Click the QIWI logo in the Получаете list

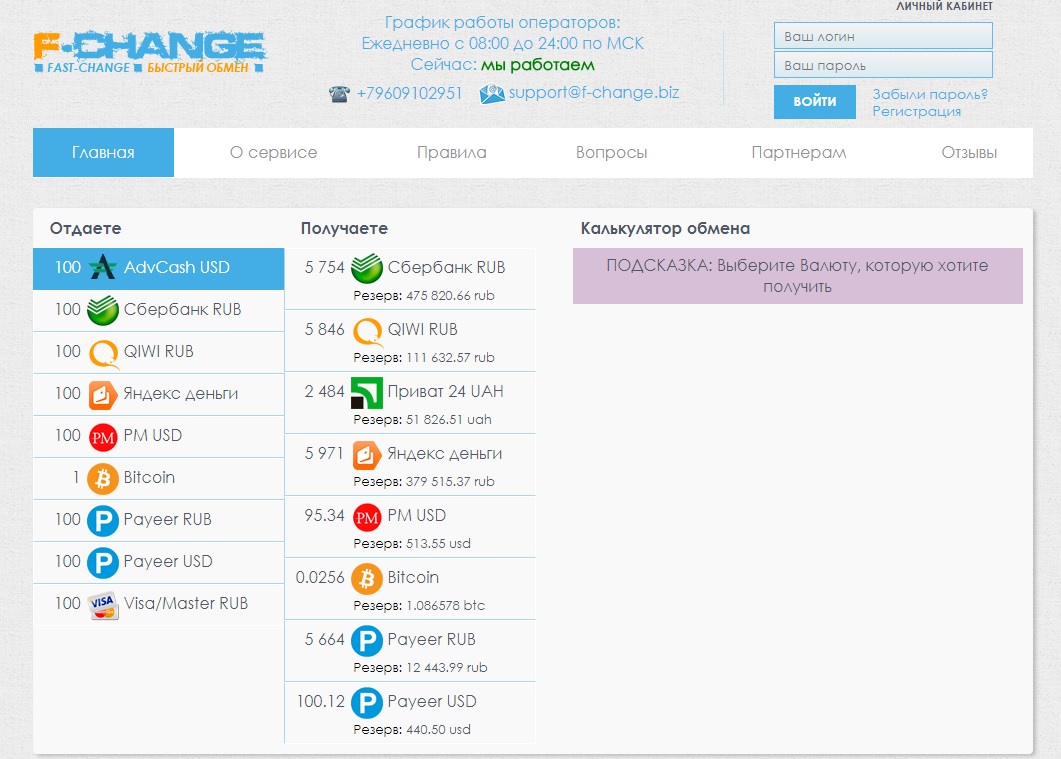point(367,331)
